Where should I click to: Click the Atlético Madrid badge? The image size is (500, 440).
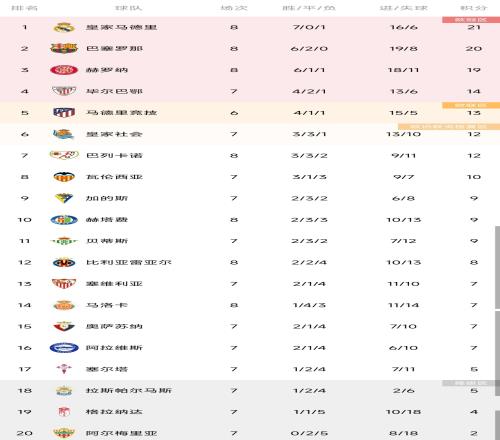tap(64, 113)
